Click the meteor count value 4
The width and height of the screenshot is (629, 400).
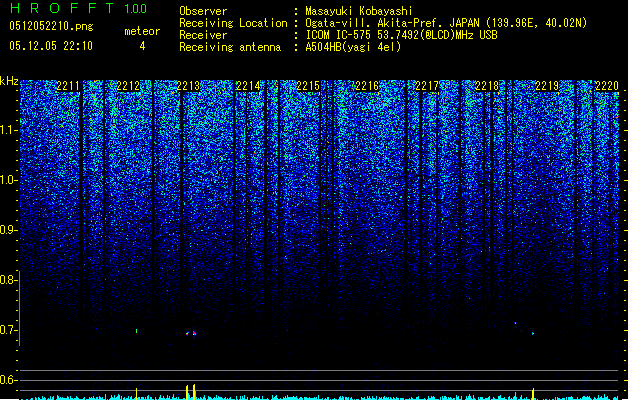pos(142,46)
